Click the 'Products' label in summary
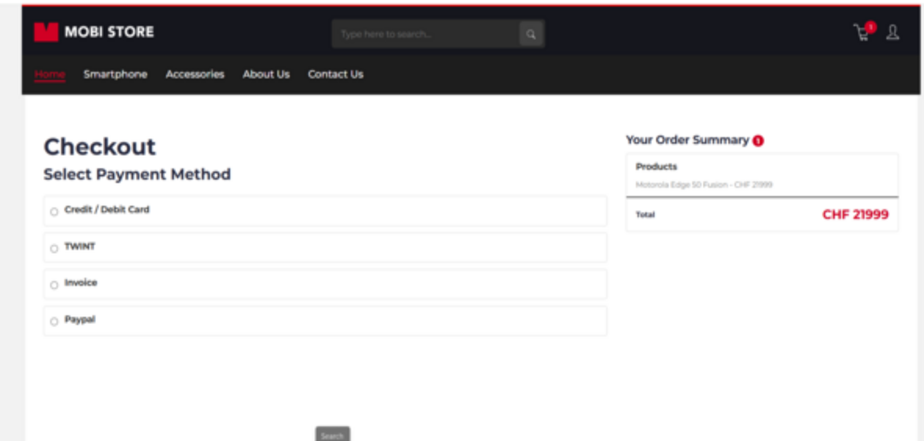This screenshot has width=924, height=441. pyautogui.click(x=656, y=167)
